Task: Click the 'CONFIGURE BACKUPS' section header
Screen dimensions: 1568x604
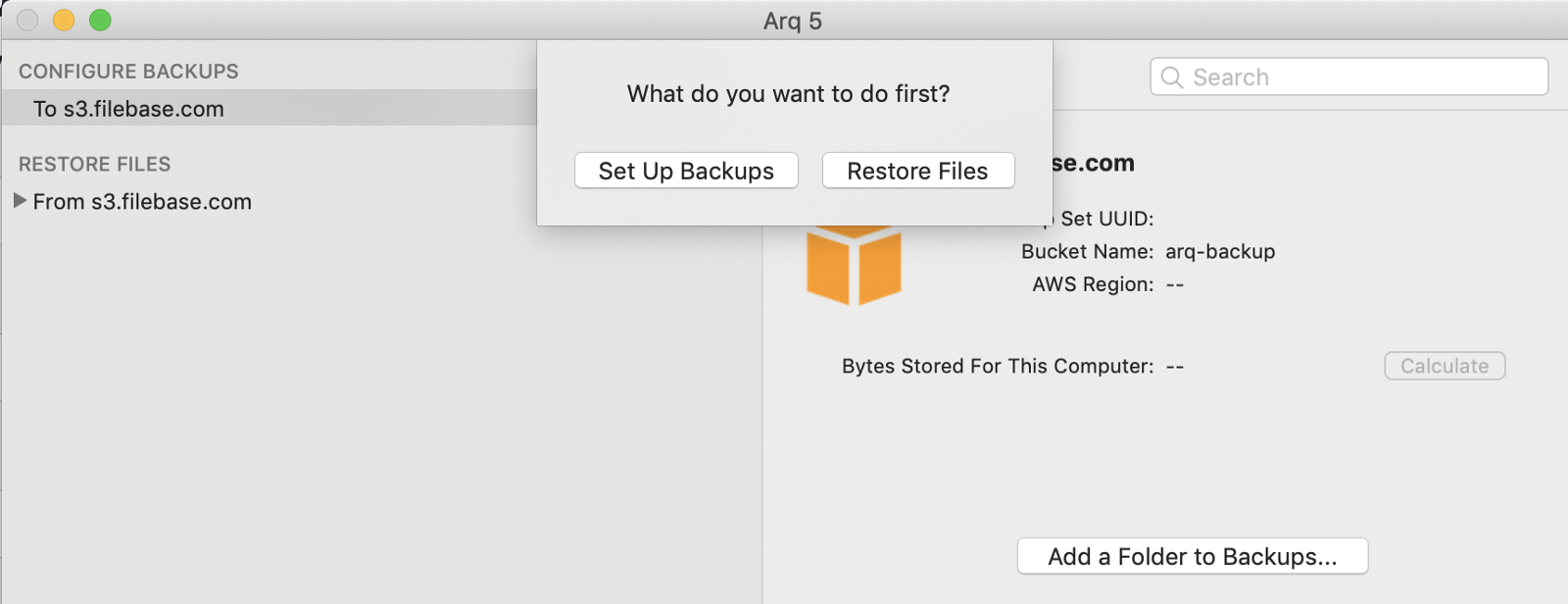Action: (x=128, y=72)
